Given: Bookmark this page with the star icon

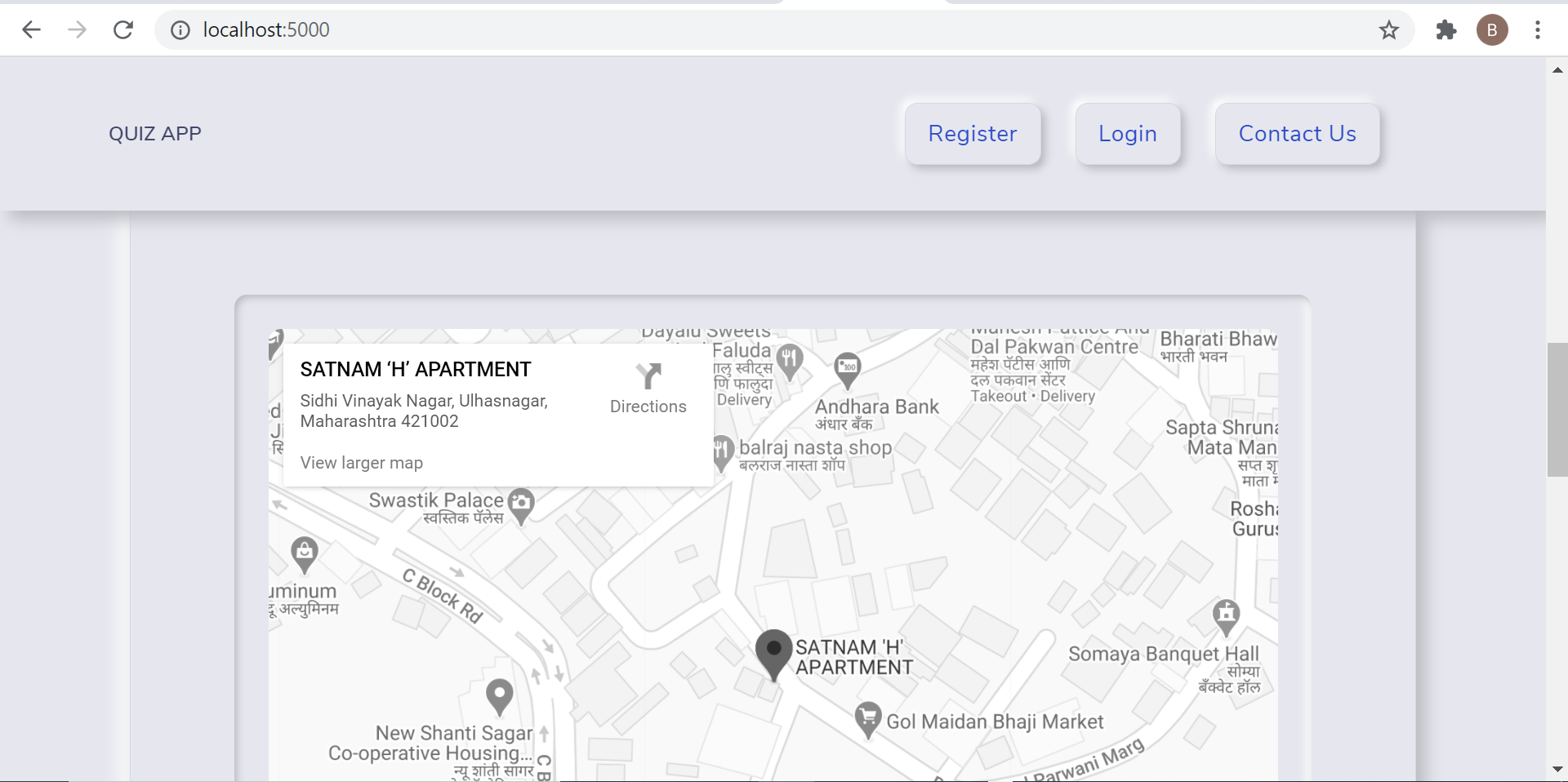Looking at the screenshot, I should [x=1388, y=29].
